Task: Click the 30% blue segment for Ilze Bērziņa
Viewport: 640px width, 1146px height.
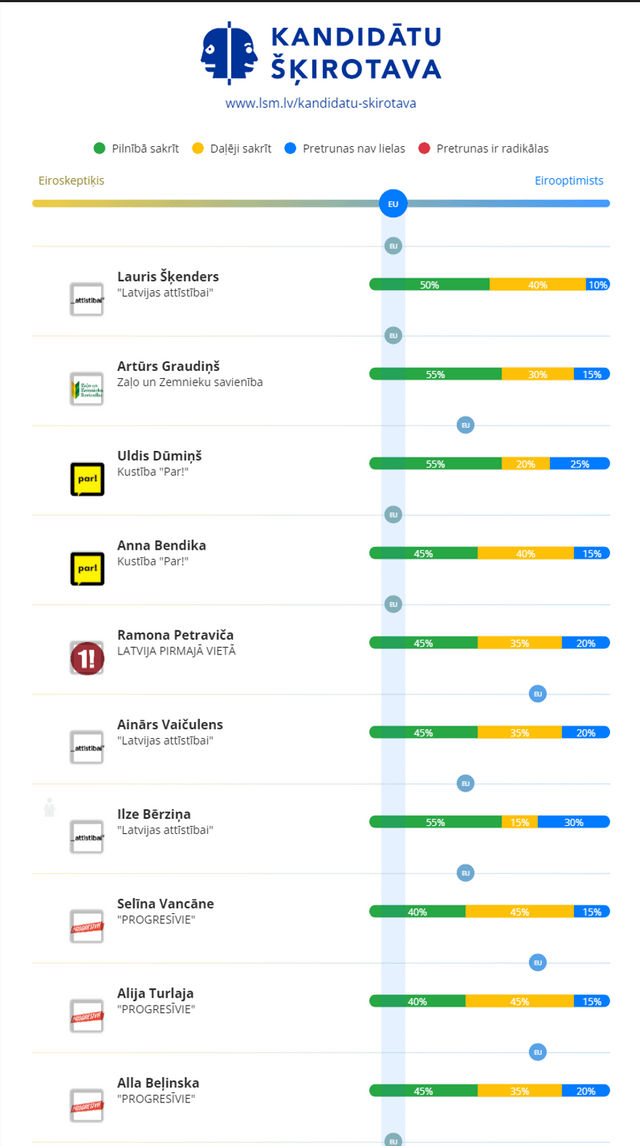Action: pos(573,822)
